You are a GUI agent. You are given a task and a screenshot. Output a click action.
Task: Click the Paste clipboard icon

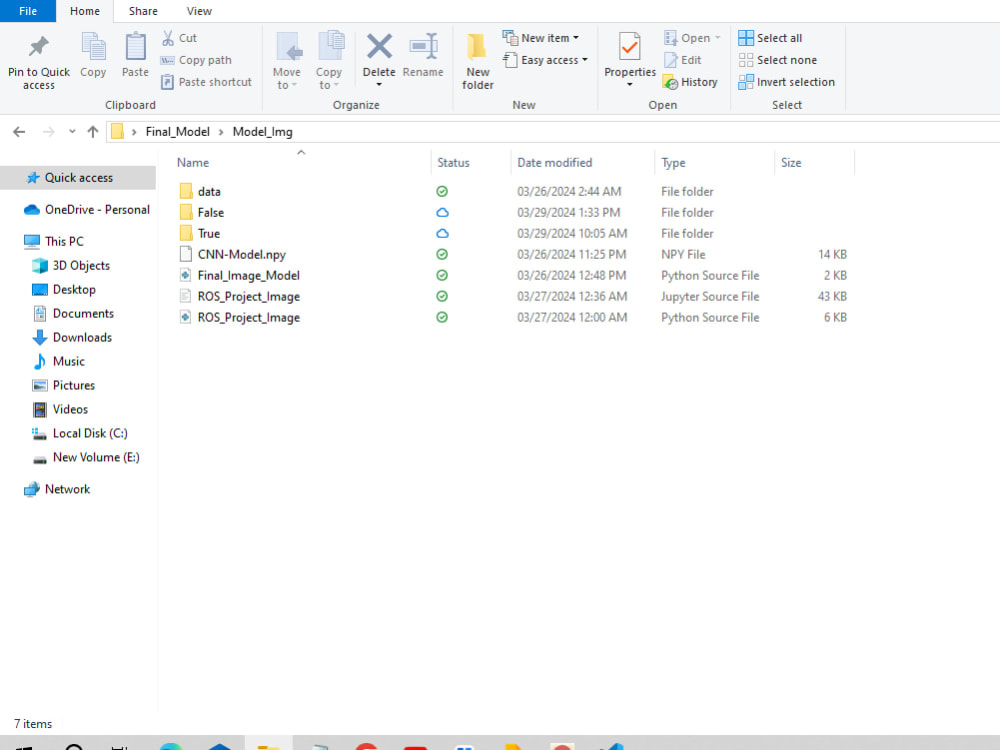135,47
